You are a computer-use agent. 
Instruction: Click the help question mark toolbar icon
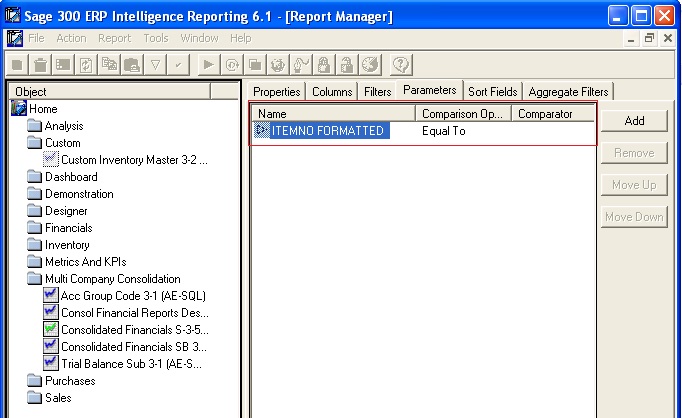pos(401,65)
